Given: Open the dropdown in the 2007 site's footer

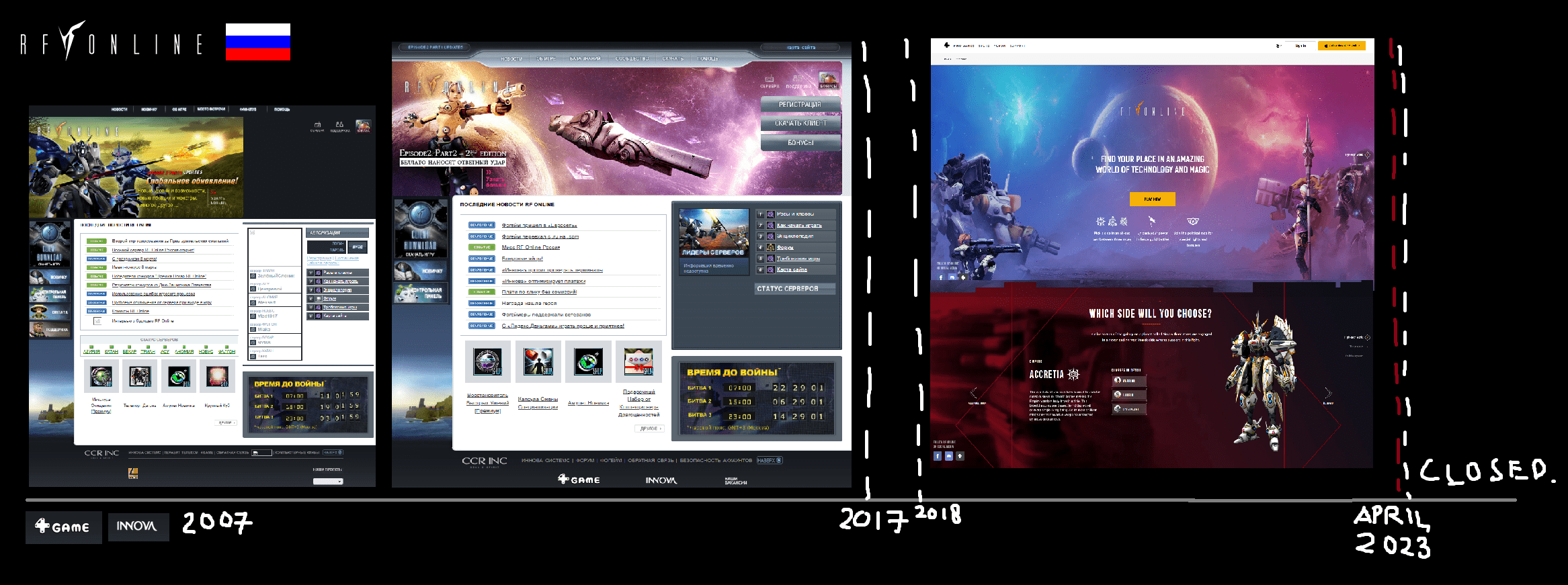Looking at the screenshot, I should [x=328, y=481].
